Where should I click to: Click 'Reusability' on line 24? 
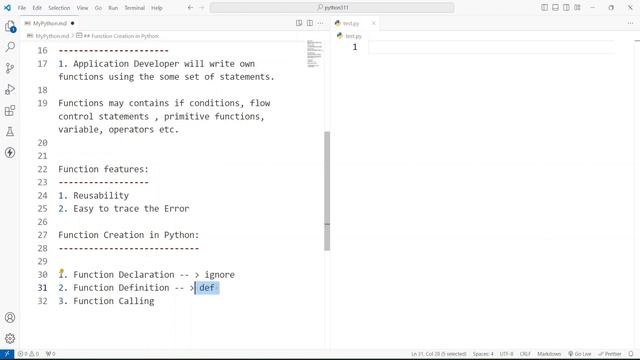101,196
